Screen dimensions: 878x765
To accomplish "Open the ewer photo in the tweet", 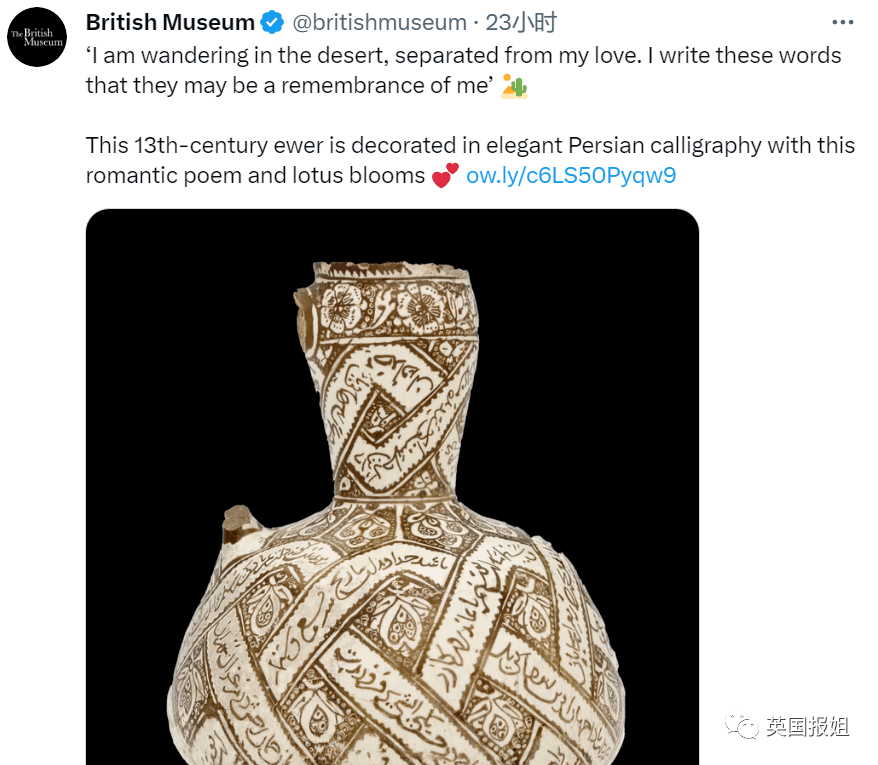I will click(x=392, y=487).
